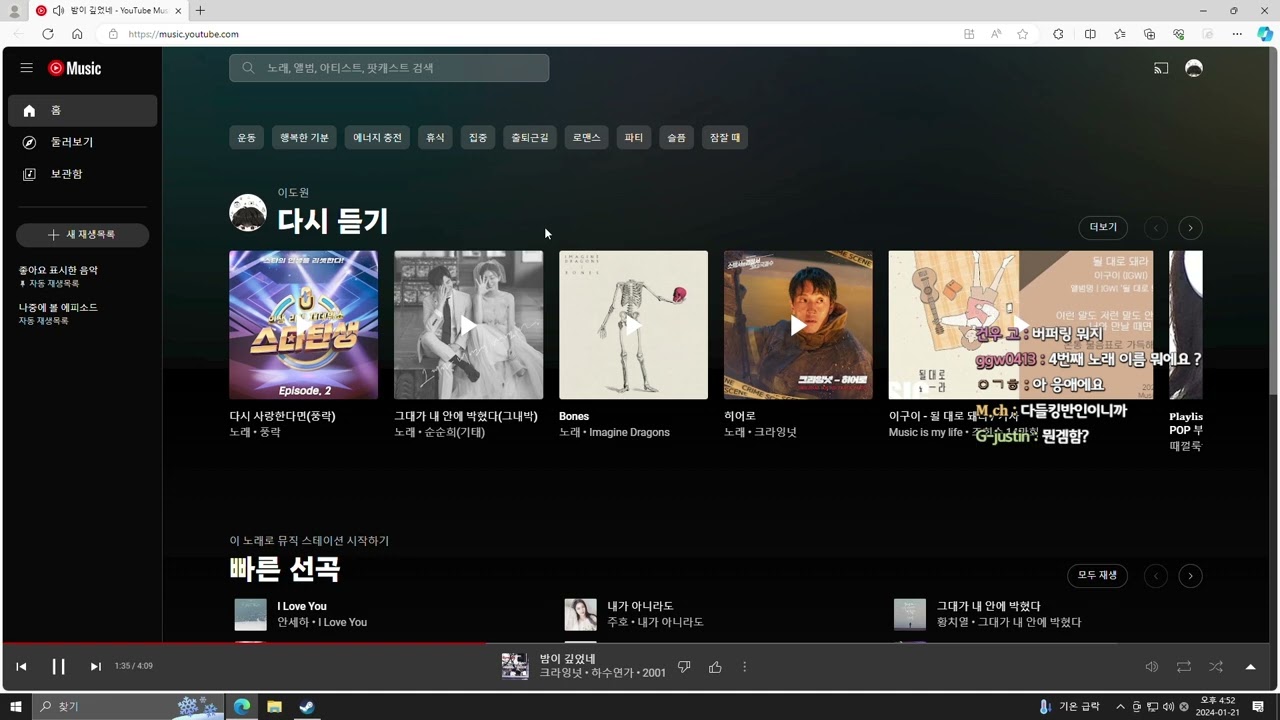Select the 출퇴근길 mood chip
The height and width of the screenshot is (720, 1280).
(530, 138)
